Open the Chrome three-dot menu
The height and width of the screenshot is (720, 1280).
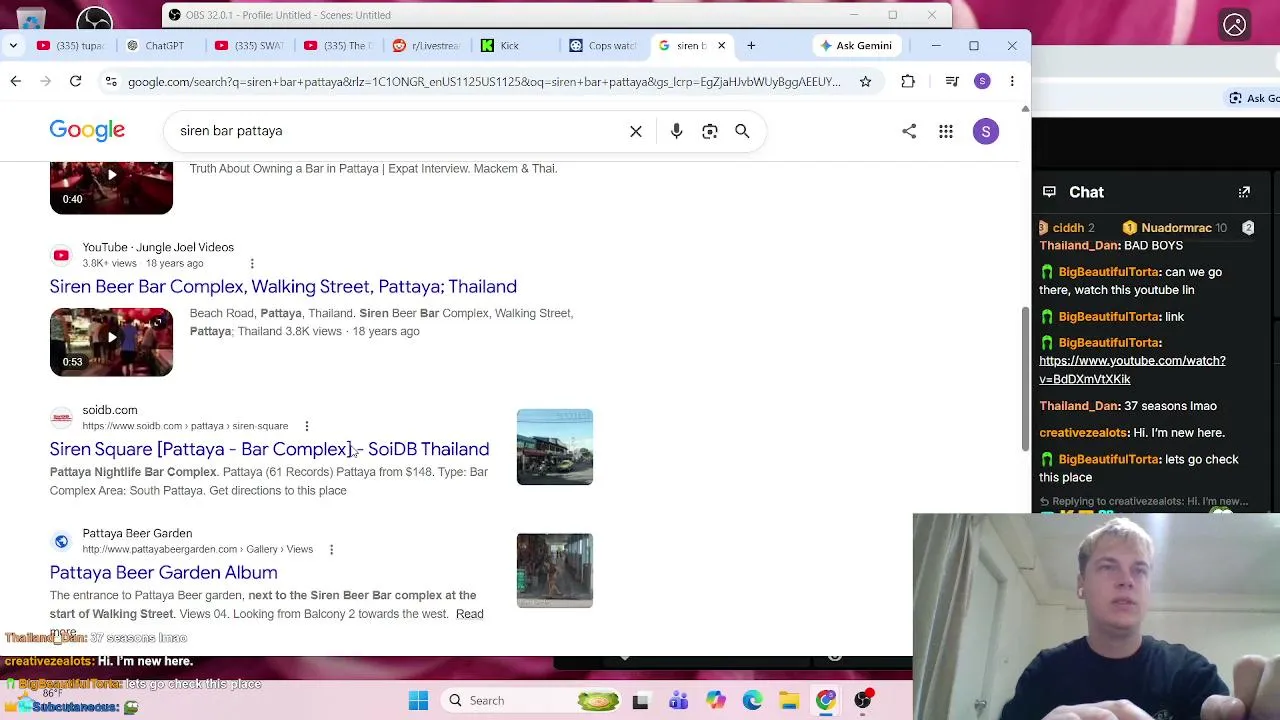(x=1012, y=81)
